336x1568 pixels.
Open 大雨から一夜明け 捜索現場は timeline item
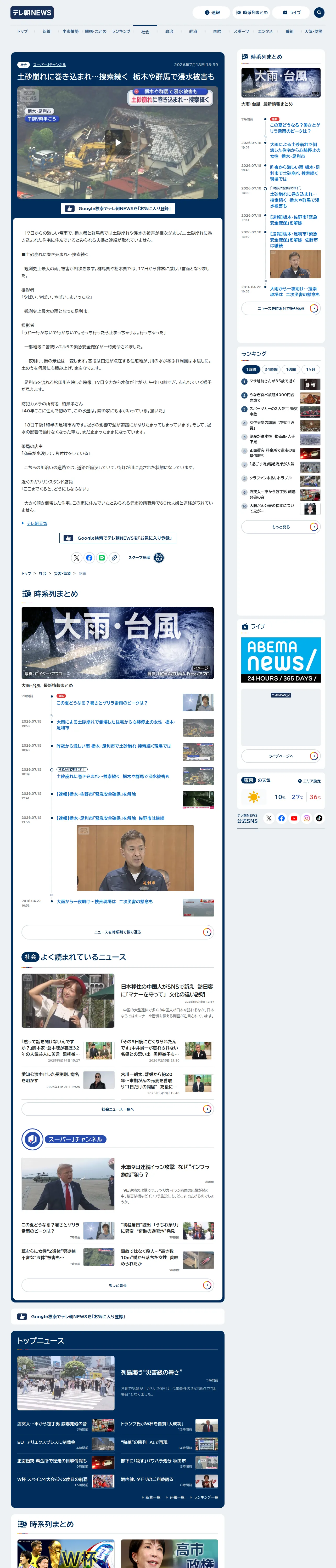point(105,902)
